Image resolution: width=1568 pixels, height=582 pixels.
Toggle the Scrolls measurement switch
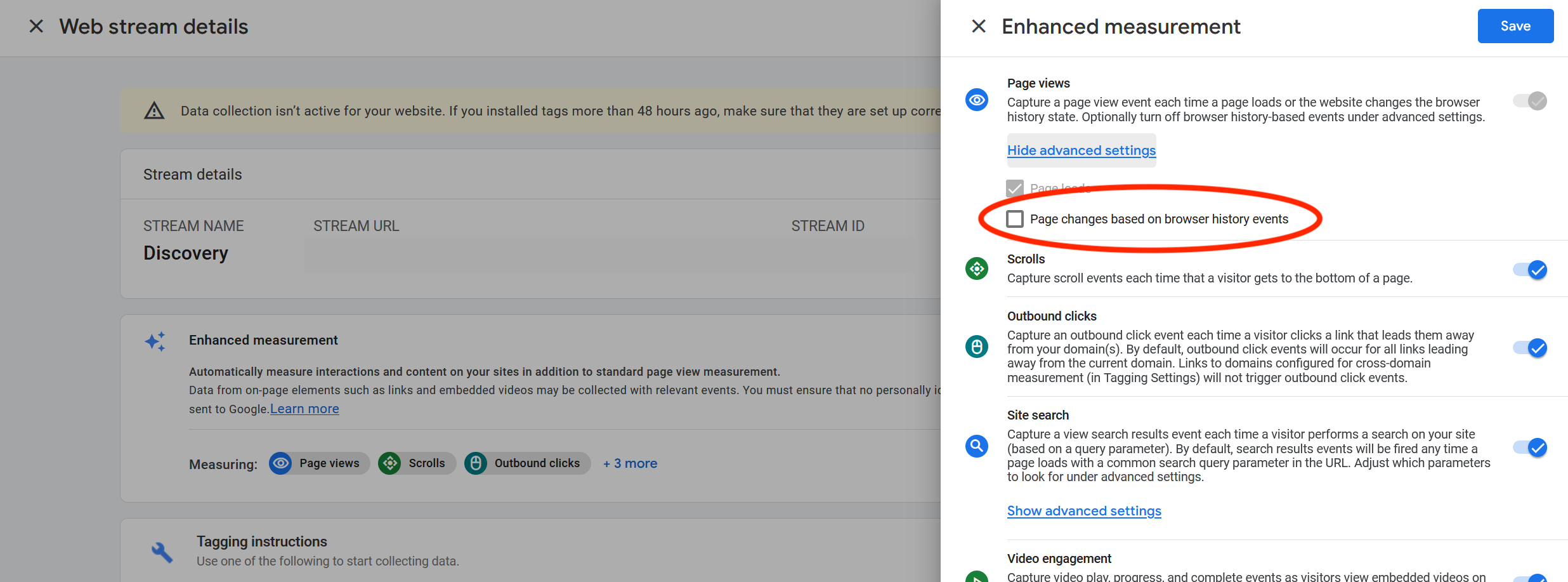(1530, 270)
